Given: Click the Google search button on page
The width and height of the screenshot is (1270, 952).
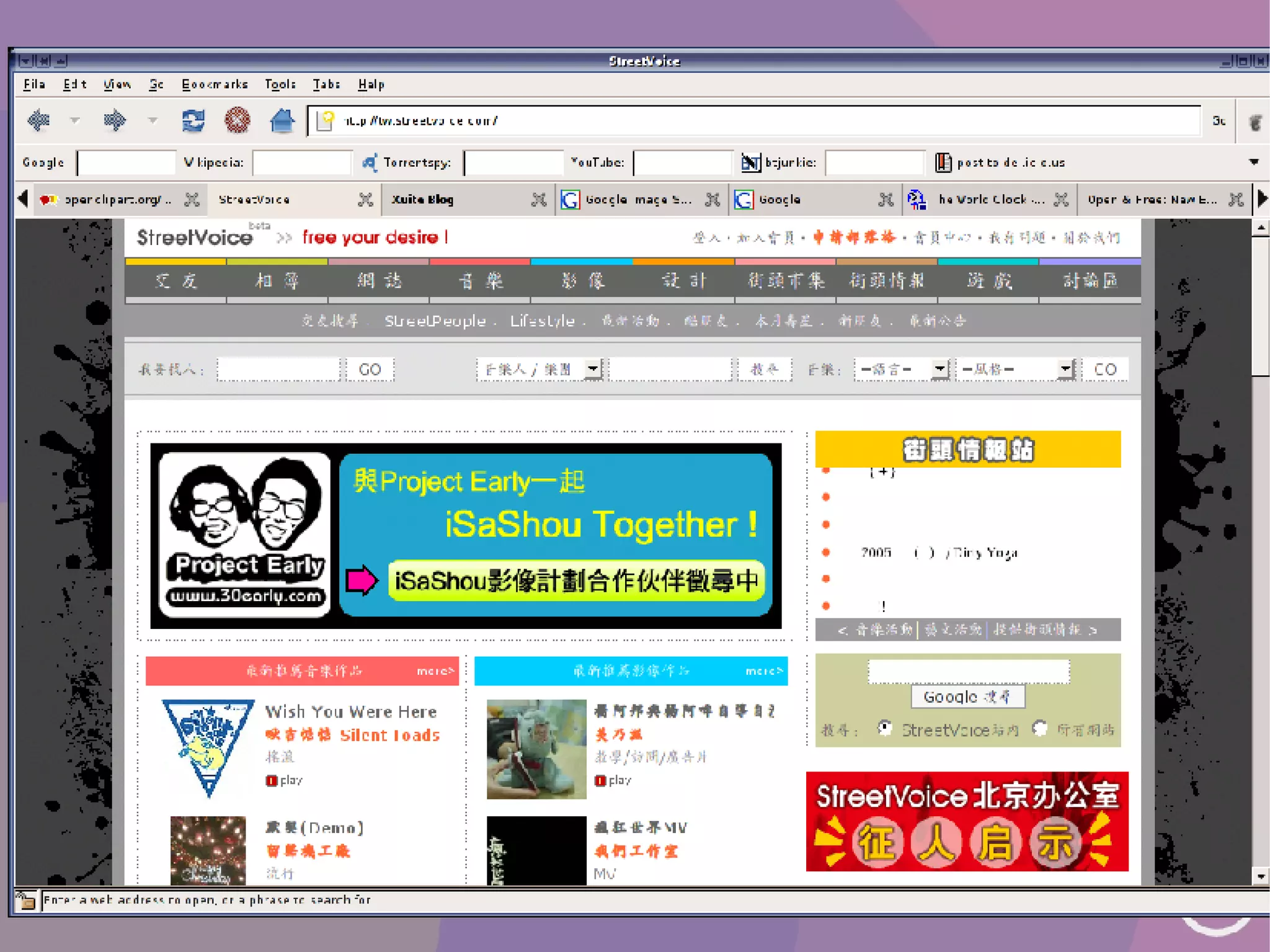Looking at the screenshot, I should pyautogui.click(x=967, y=696).
